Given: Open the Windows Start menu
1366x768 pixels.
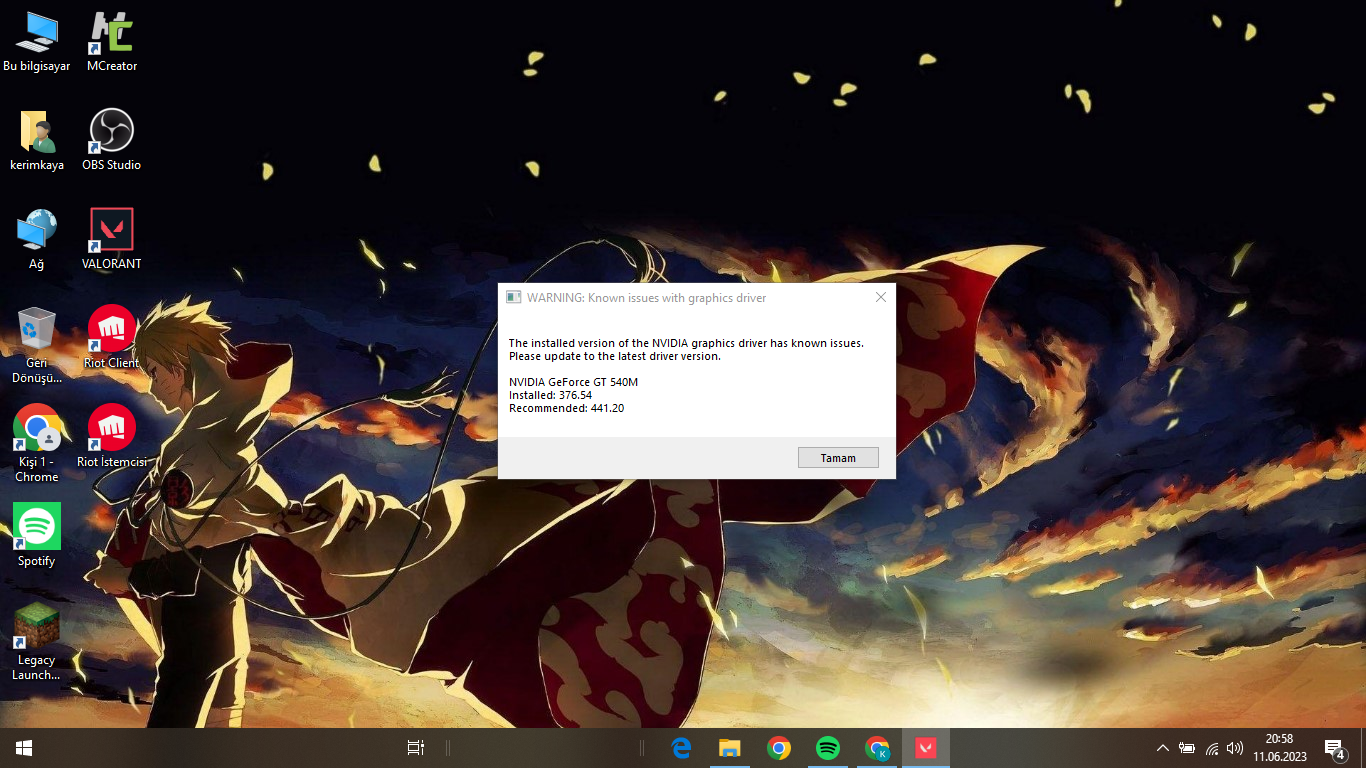Looking at the screenshot, I should point(24,748).
